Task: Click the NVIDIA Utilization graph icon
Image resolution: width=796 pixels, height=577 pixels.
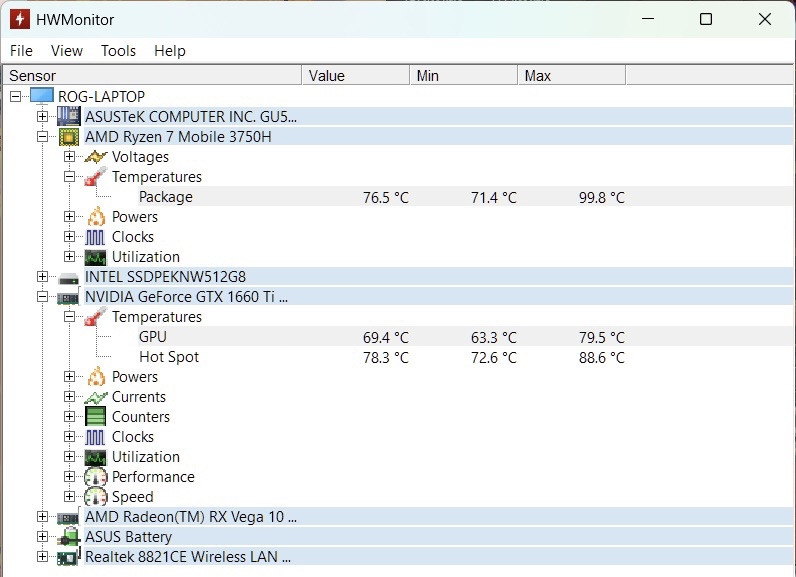Action: (x=95, y=457)
